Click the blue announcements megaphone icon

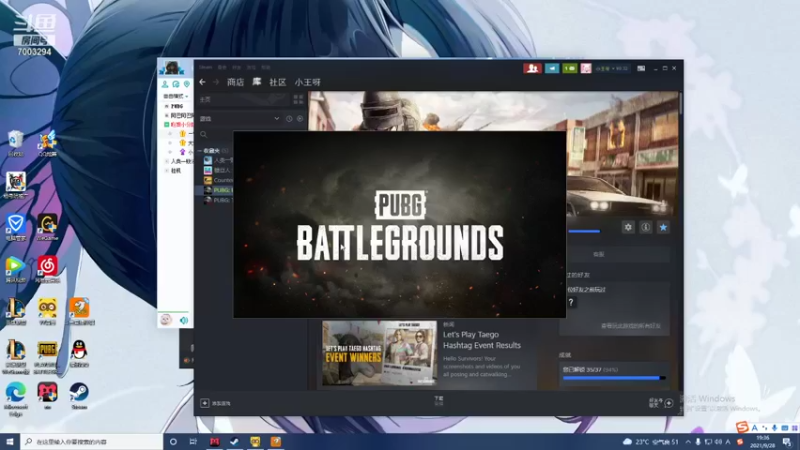click(552, 68)
